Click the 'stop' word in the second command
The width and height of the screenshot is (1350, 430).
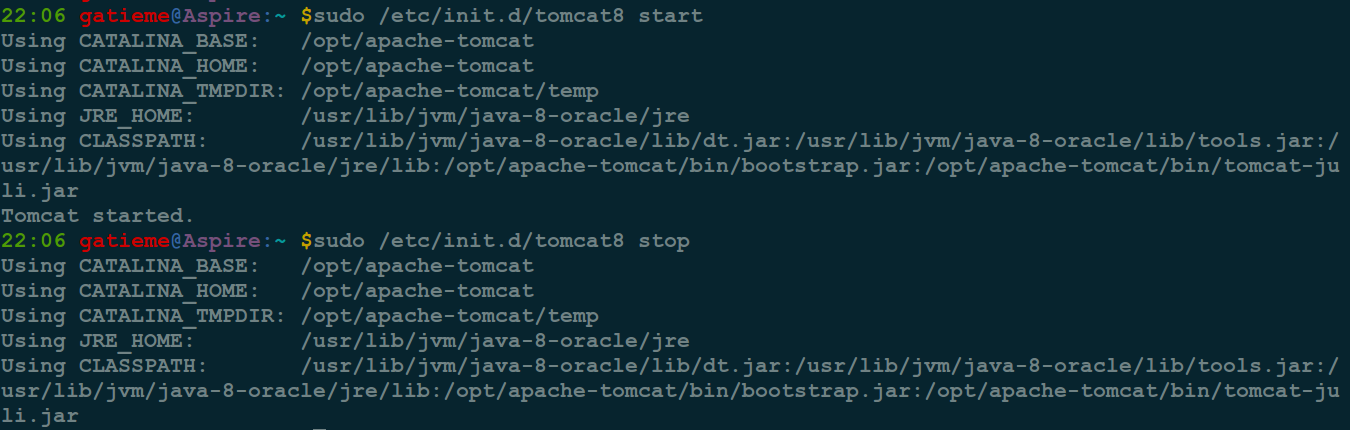tap(664, 241)
